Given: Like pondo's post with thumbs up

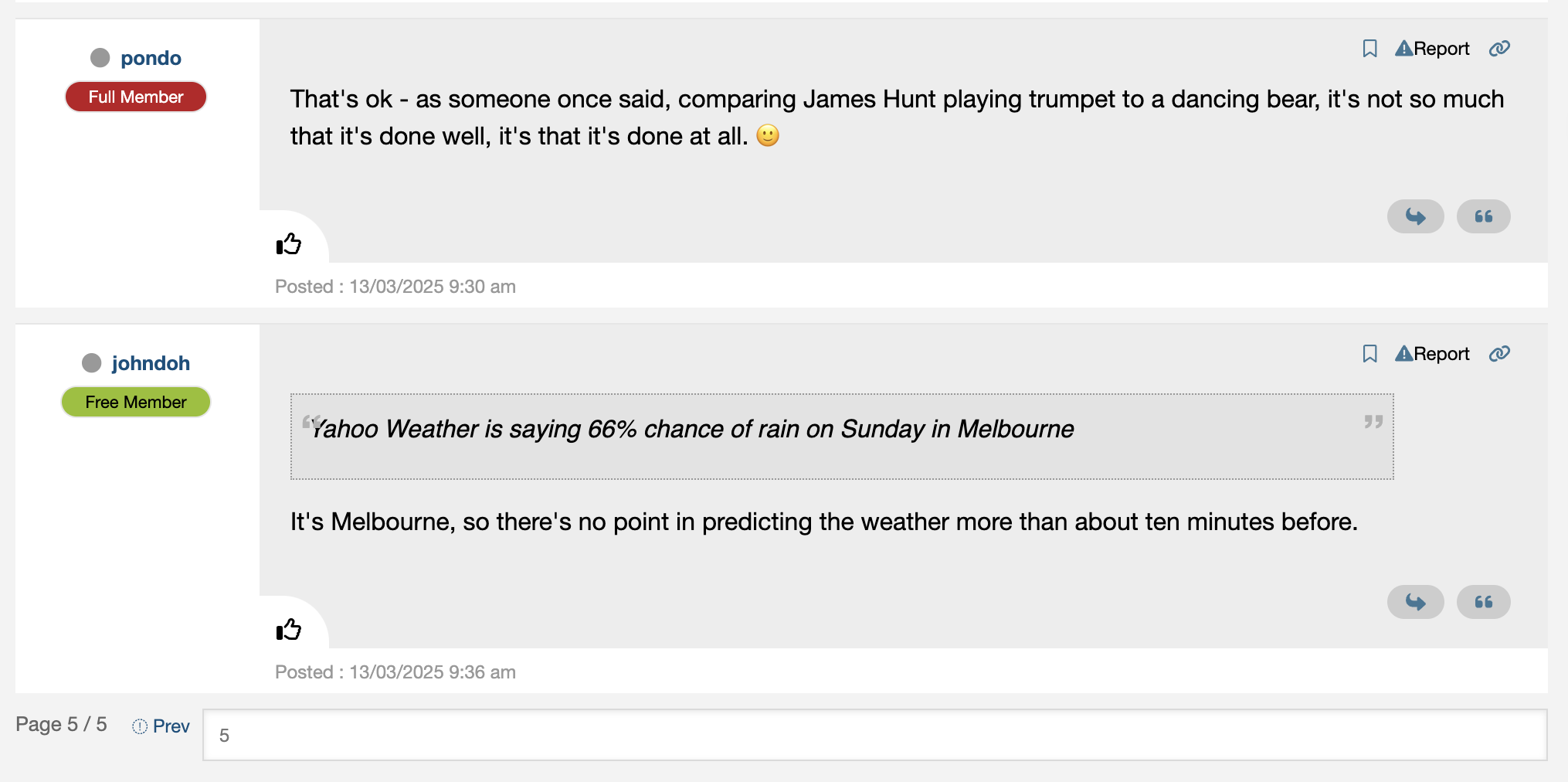Looking at the screenshot, I should (x=289, y=244).
